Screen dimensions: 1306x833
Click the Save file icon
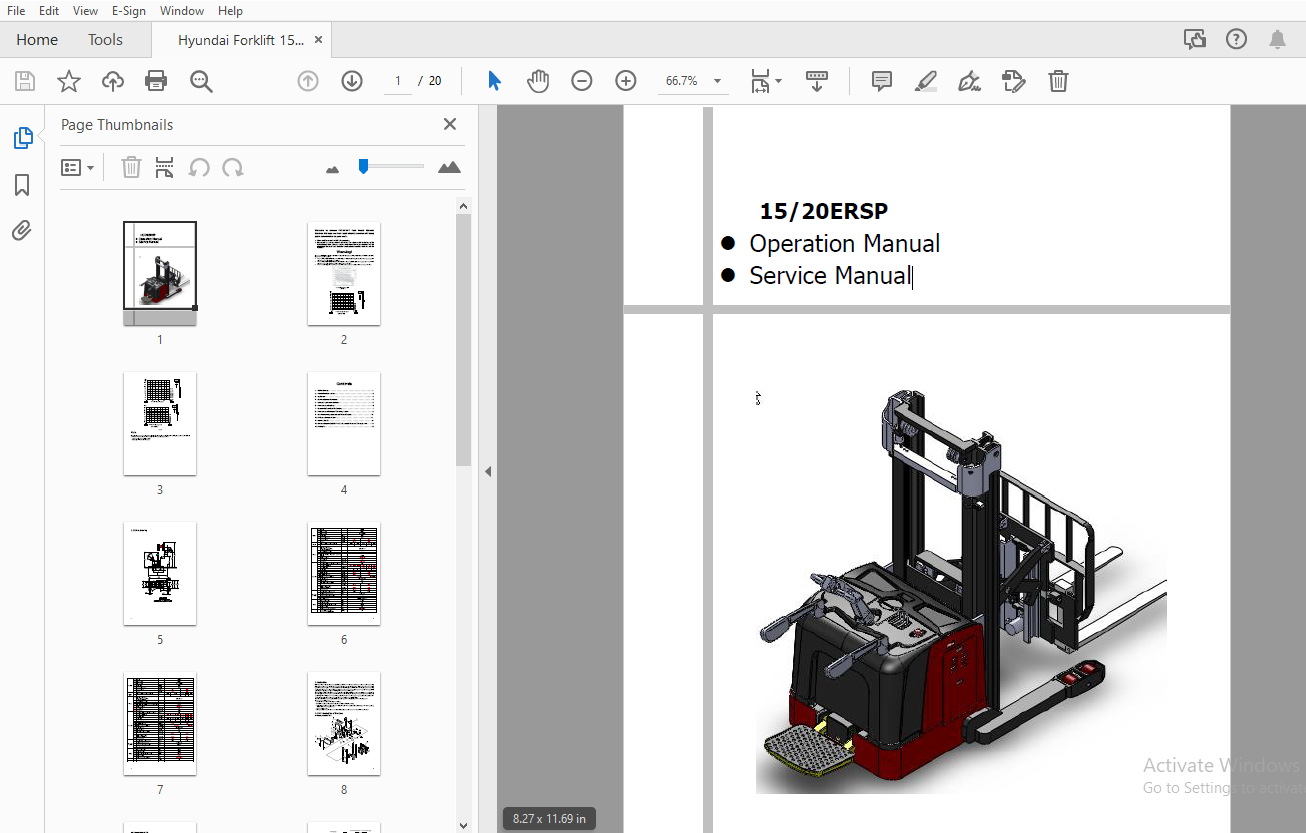coord(25,81)
